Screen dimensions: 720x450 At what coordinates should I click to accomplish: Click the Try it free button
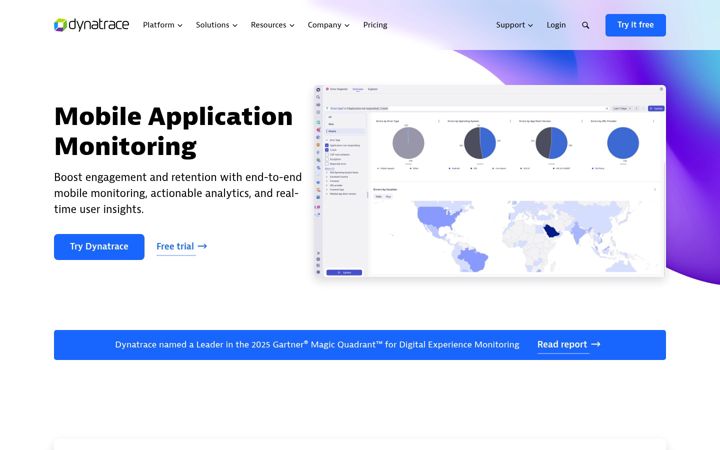636,25
